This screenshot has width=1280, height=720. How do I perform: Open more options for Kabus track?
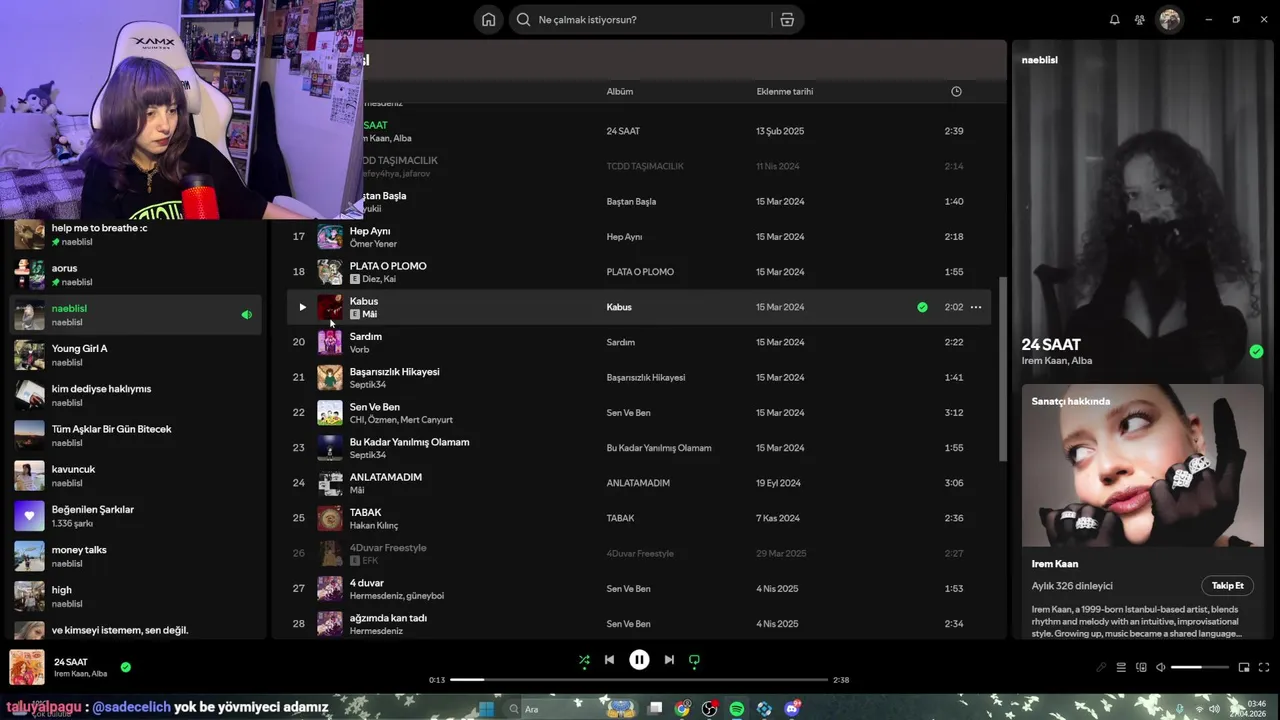tap(976, 307)
